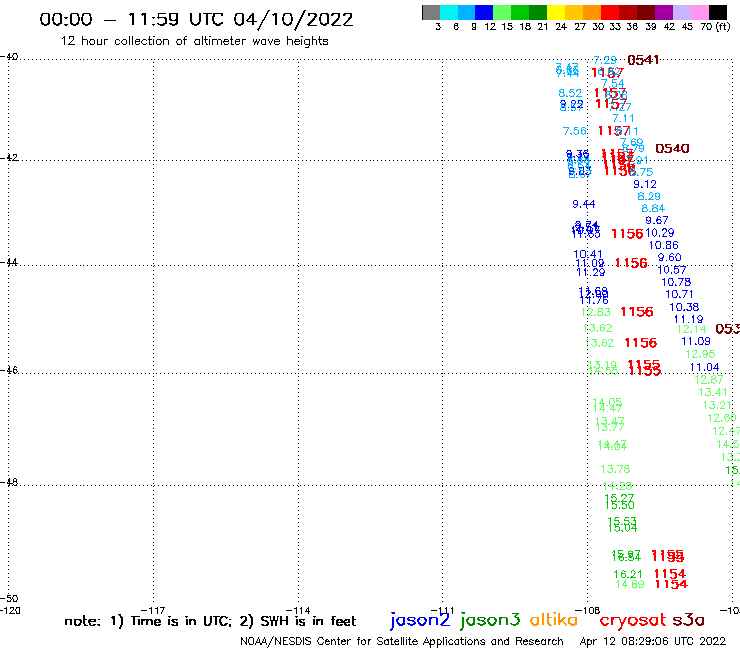
Task: Click the '12.14' wave height value
Action: pos(692,329)
